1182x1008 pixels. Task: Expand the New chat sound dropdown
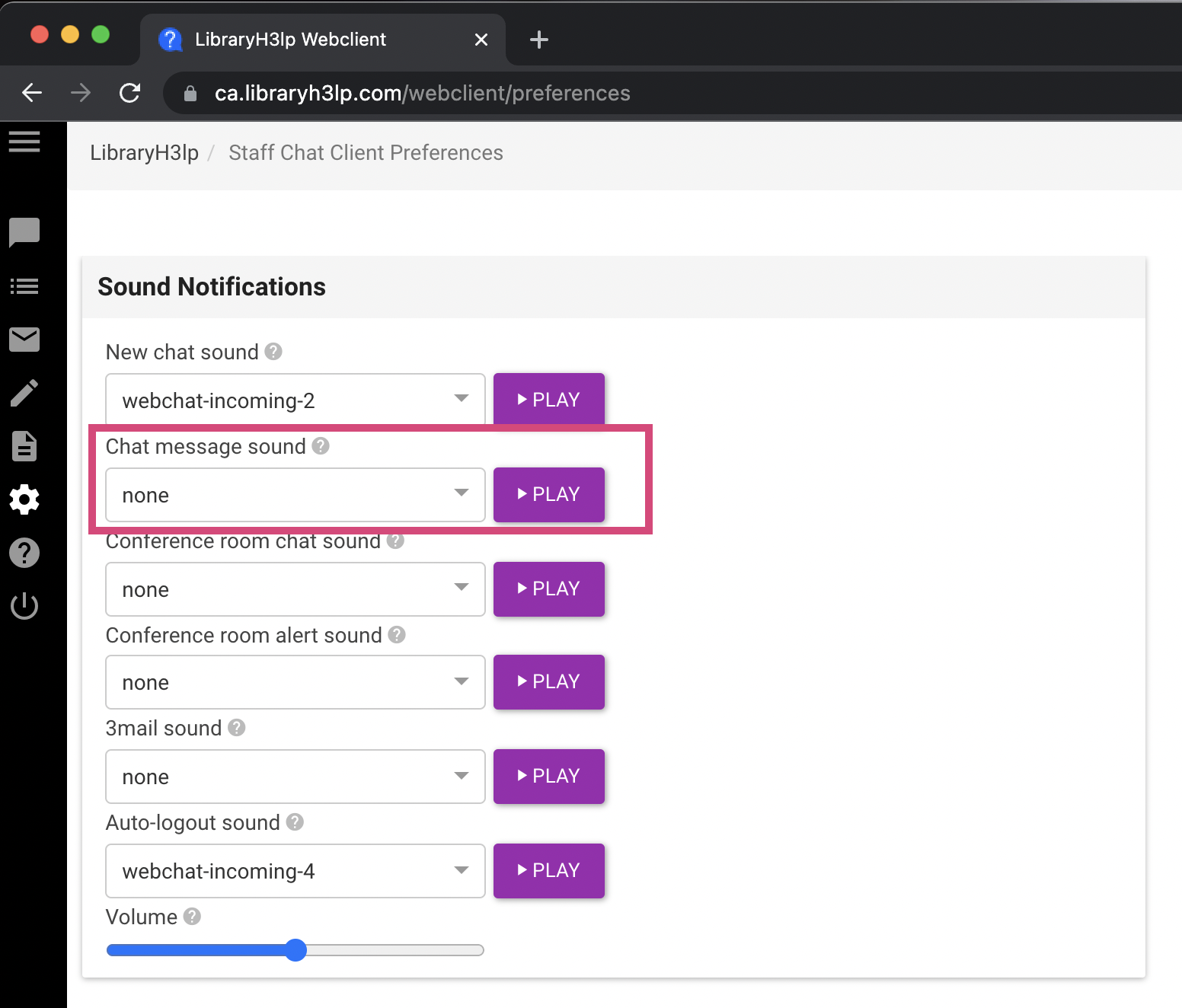pos(295,400)
